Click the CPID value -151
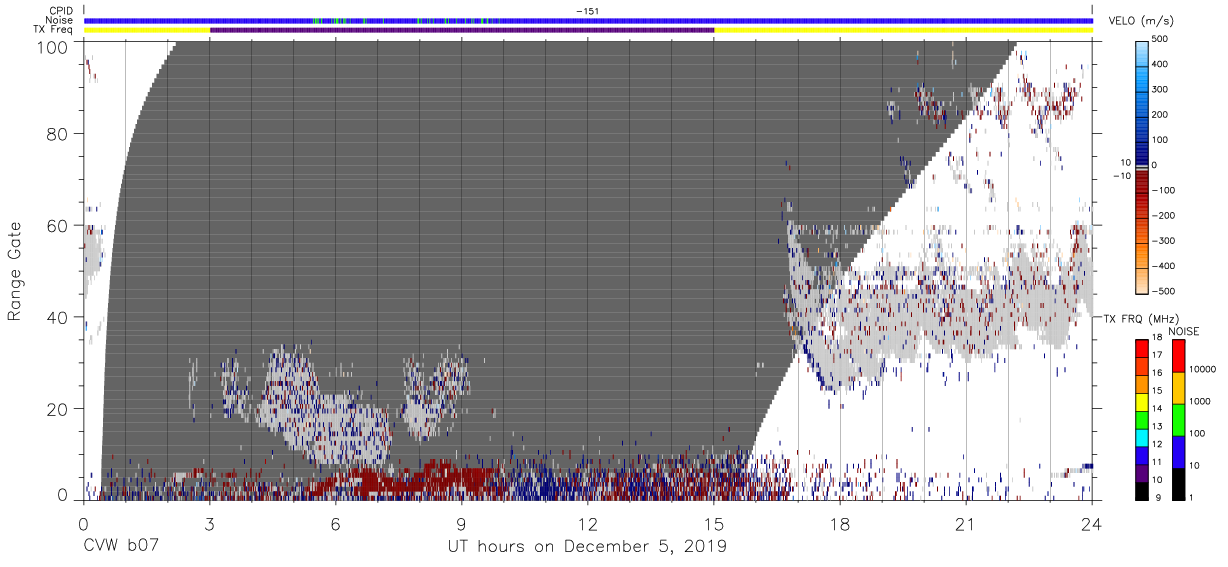The image size is (1228, 567). [x=587, y=11]
